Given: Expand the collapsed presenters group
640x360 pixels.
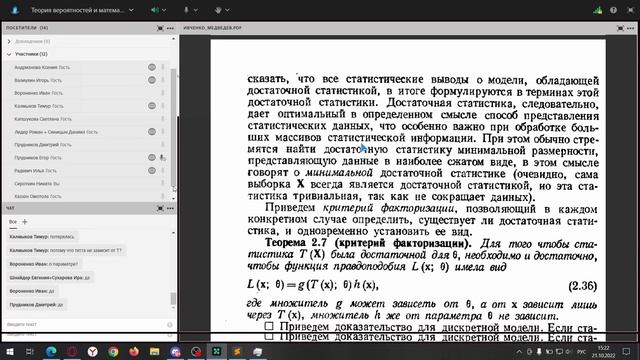Looking at the screenshot, I should click(9, 41).
